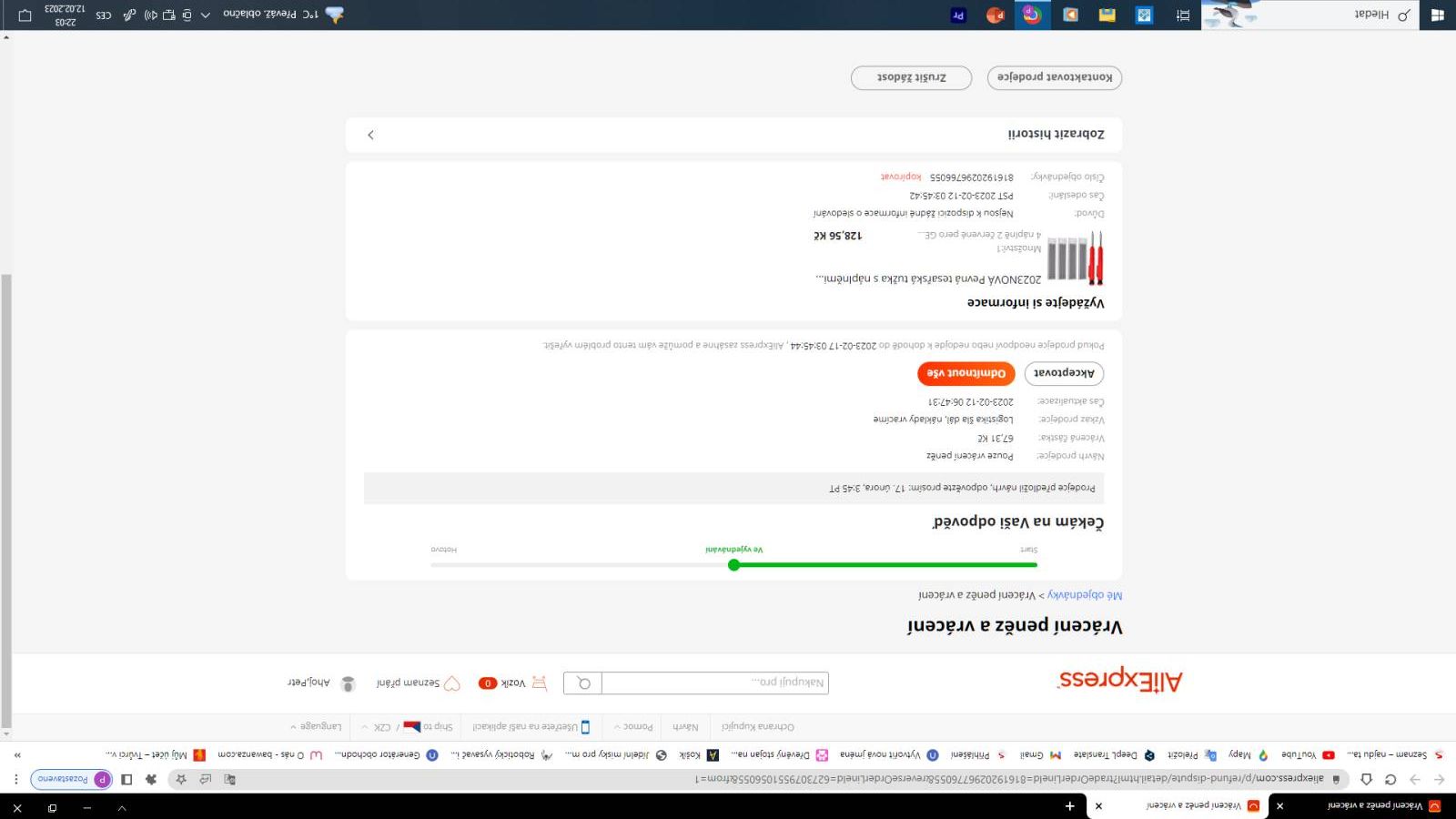View site info via the lock icon
The height and width of the screenshot is (819, 1456).
tap(1336, 779)
